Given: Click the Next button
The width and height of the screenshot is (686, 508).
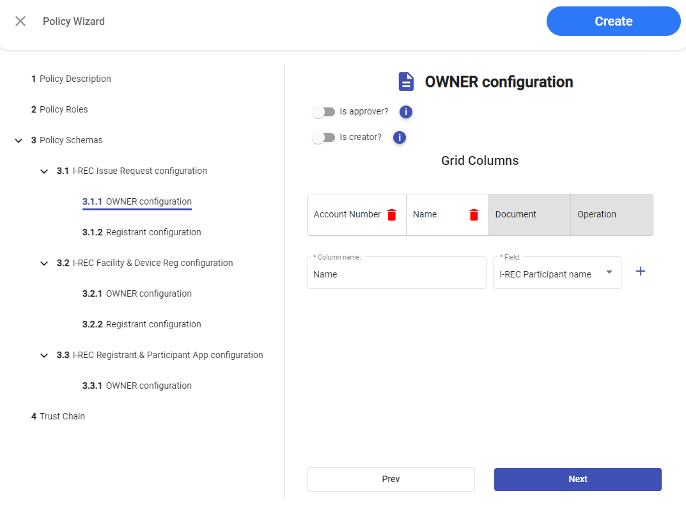Looking at the screenshot, I should click(x=577, y=479).
